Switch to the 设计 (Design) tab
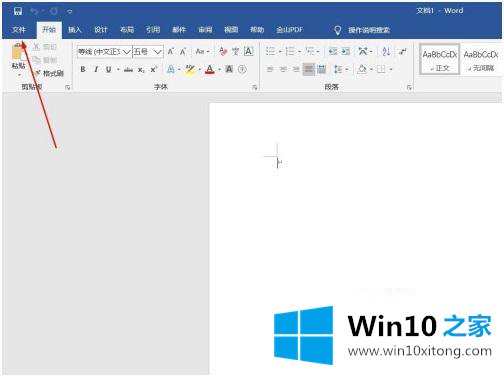The height and width of the screenshot is (377, 504). point(101,30)
